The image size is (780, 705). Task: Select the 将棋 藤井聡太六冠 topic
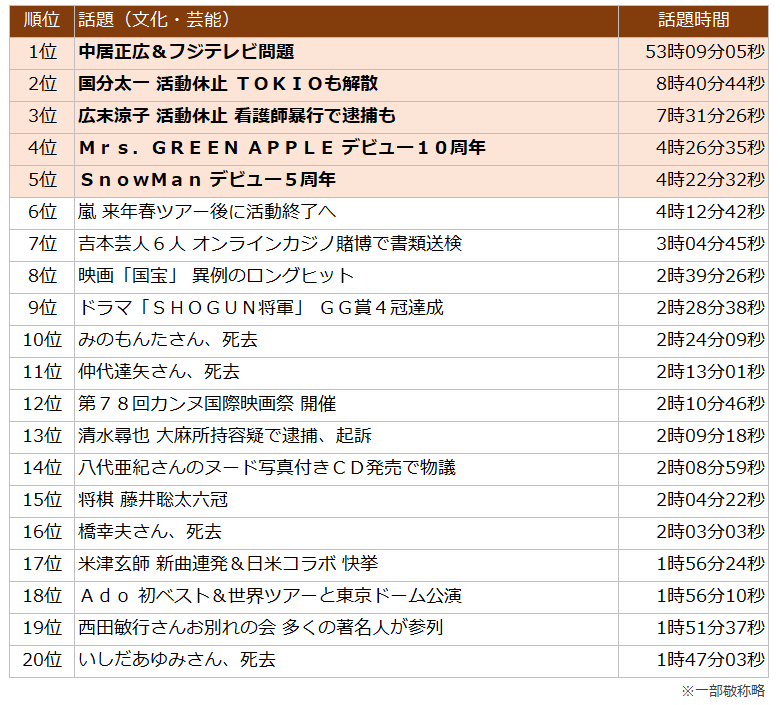coord(153,500)
